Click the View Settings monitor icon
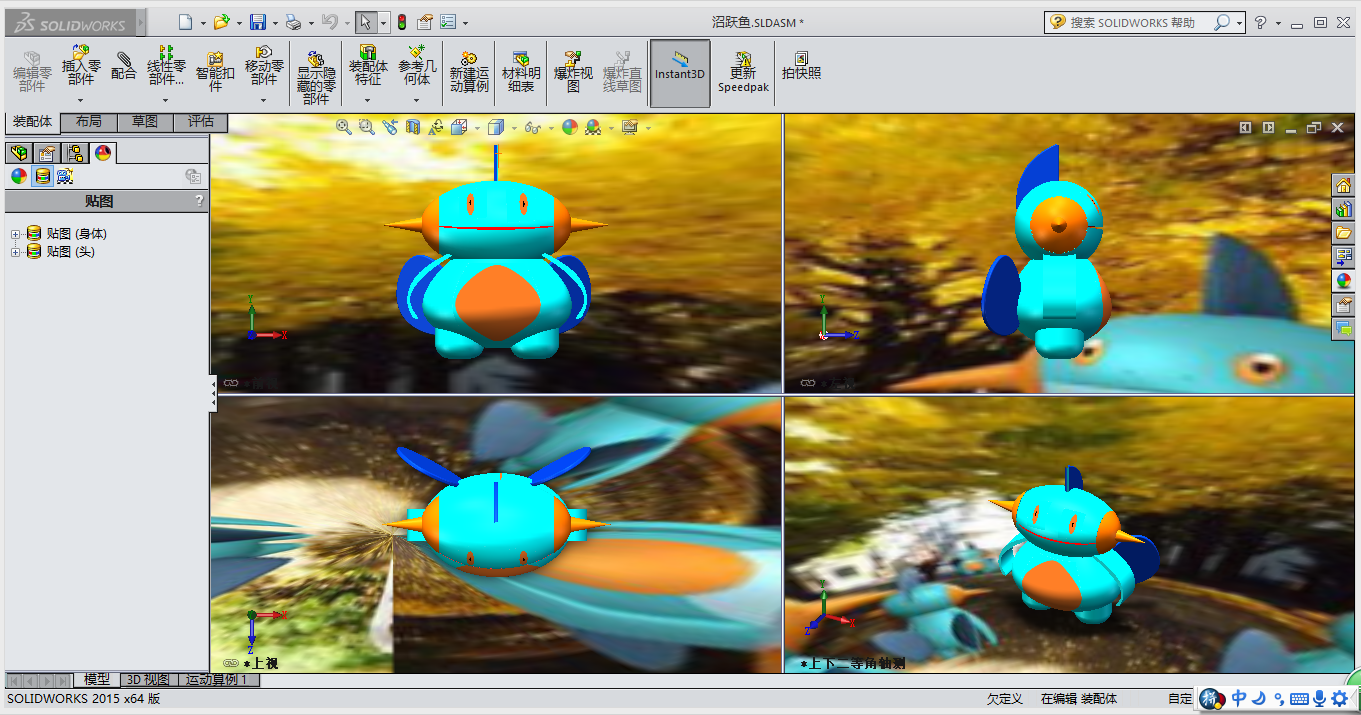This screenshot has height=715, width=1361. coord(629,127)
